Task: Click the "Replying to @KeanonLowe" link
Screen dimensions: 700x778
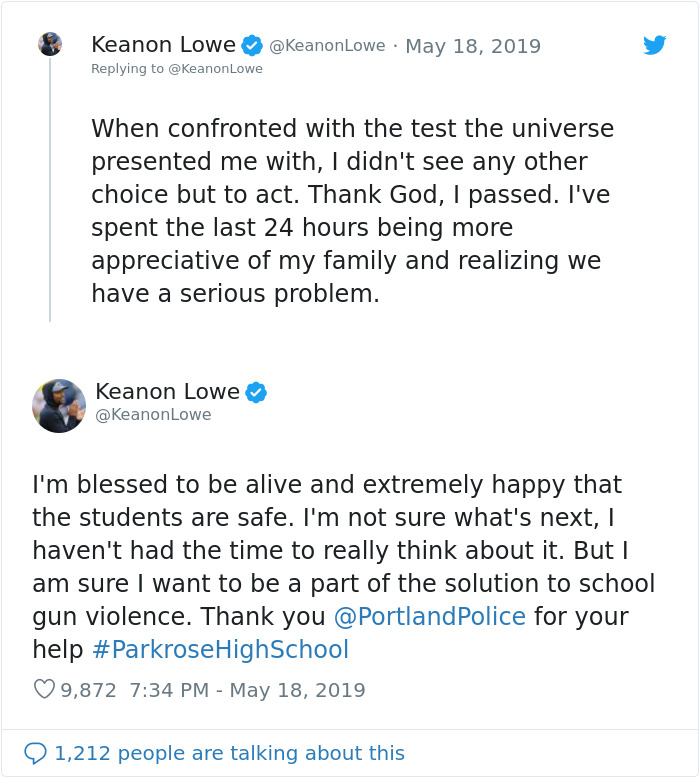Action: tap(177, 69)
